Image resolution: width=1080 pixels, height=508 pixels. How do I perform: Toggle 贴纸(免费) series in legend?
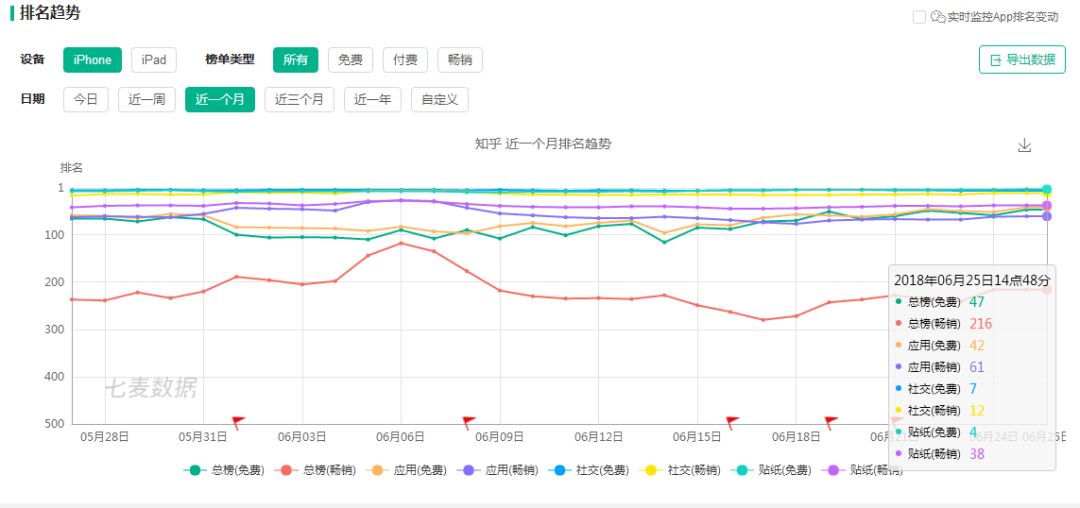coord(771,471)
